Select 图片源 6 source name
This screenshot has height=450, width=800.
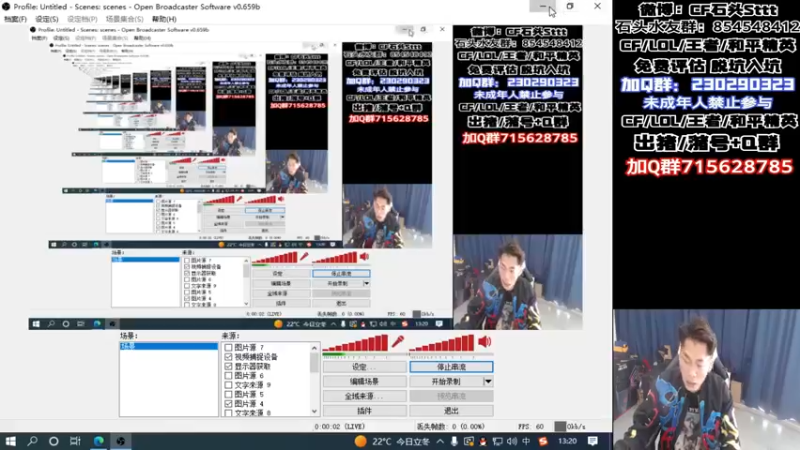click(x=249, y=376)
